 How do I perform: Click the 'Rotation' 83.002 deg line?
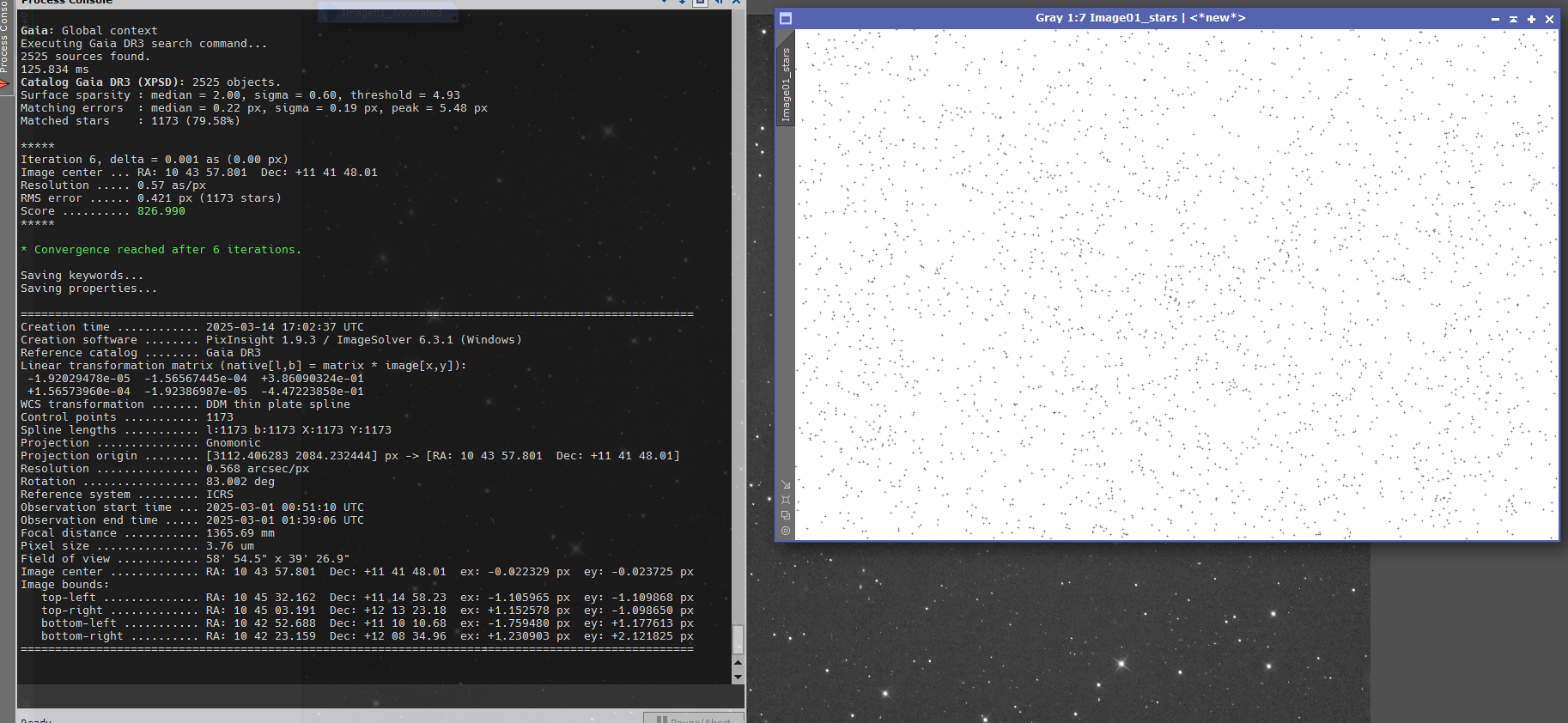pos(147,482)
